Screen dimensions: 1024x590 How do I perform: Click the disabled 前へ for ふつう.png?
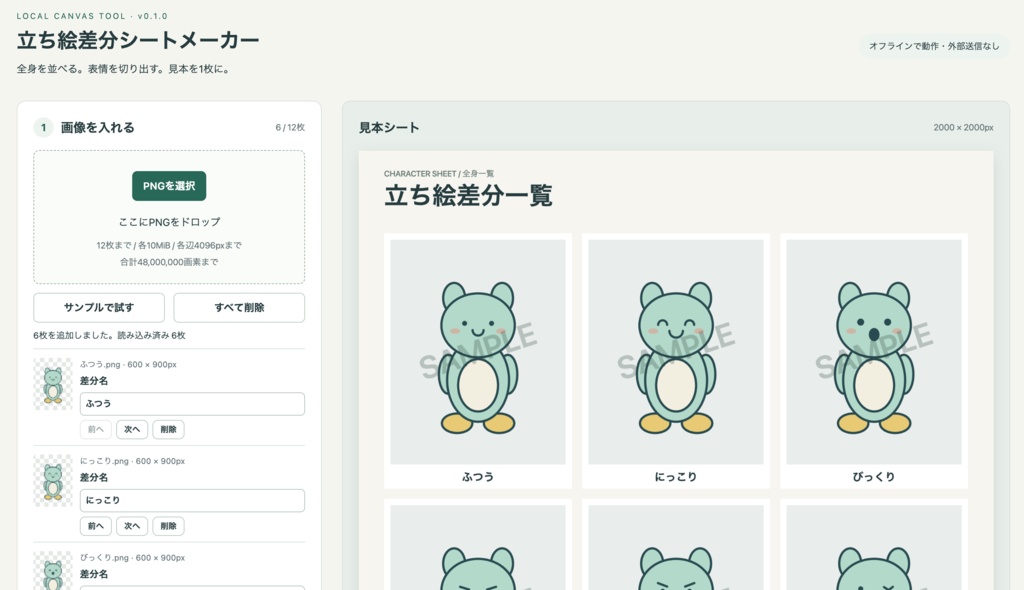click(95, 429)
